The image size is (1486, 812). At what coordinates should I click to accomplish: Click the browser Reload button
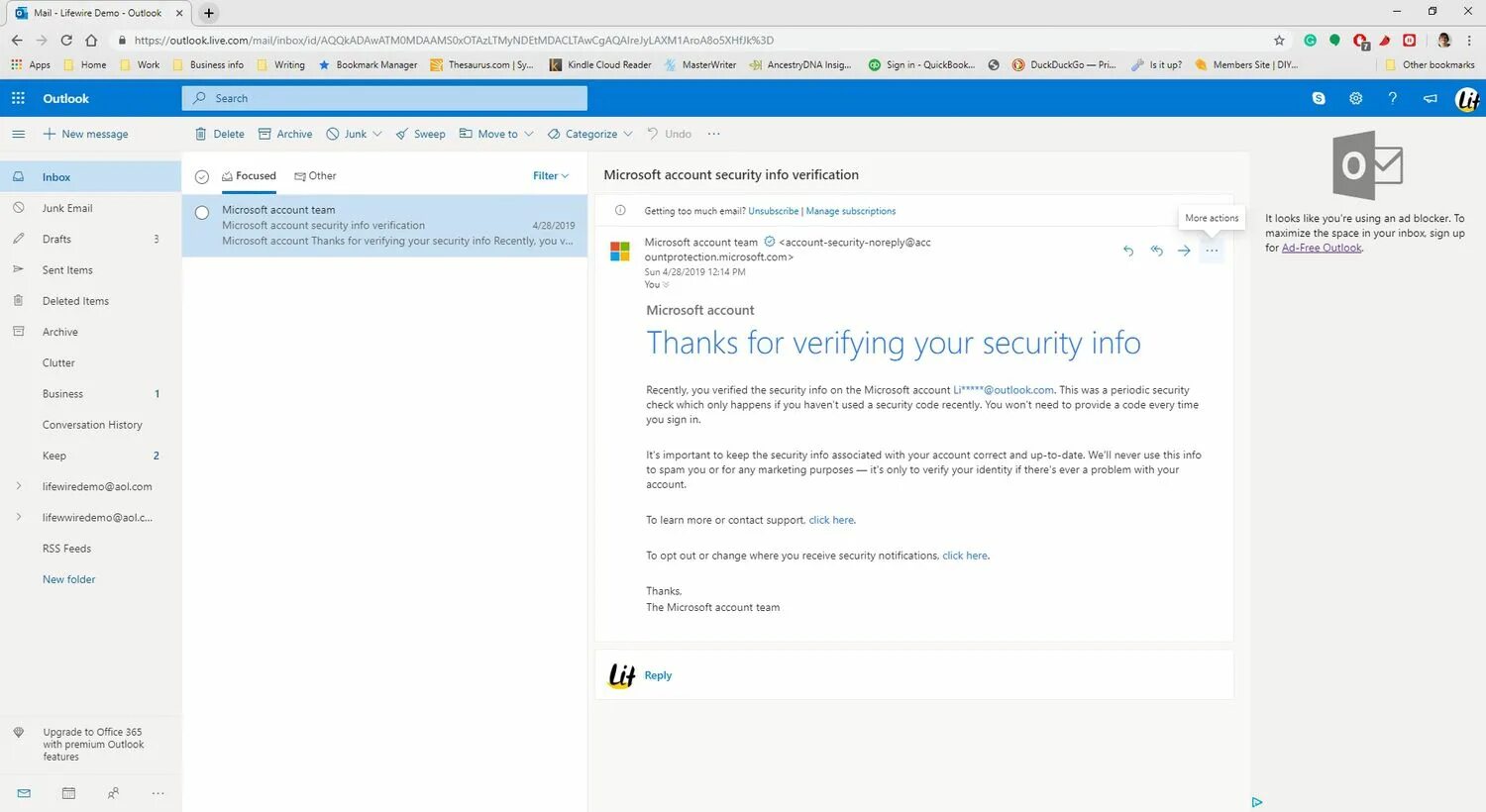coord(66,40)
